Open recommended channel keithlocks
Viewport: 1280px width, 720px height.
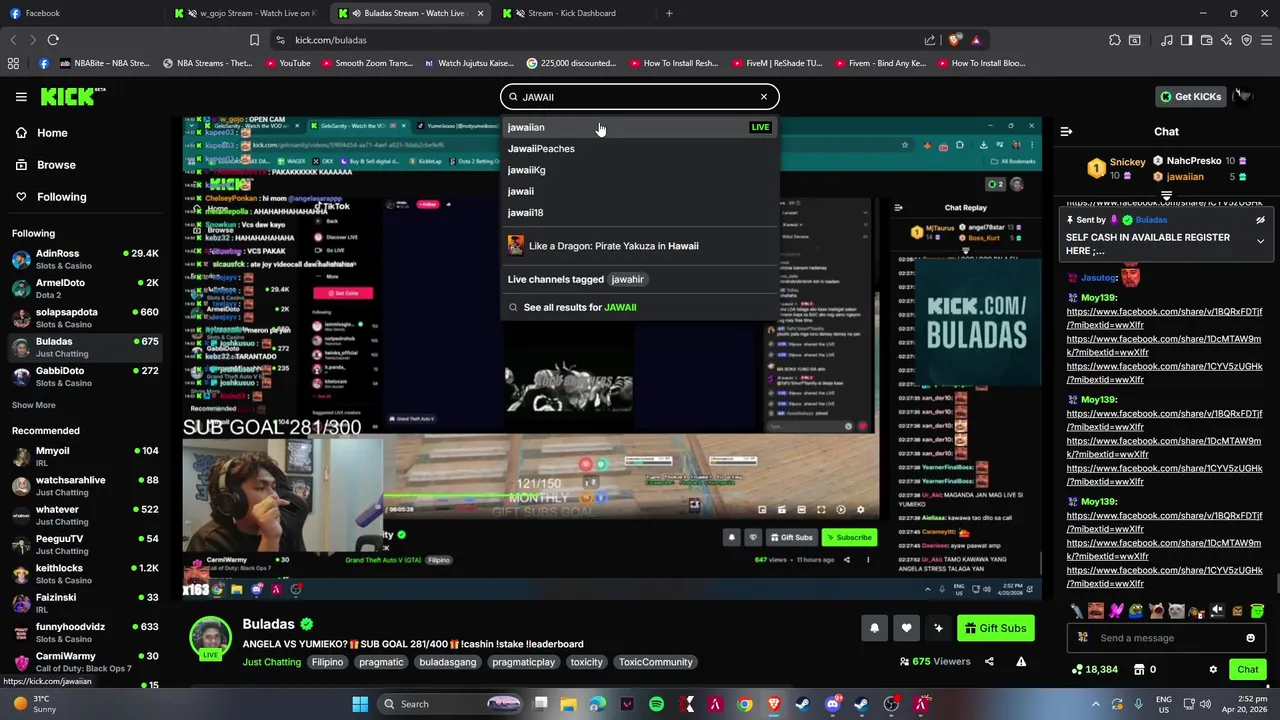click(x=84, y=574)
